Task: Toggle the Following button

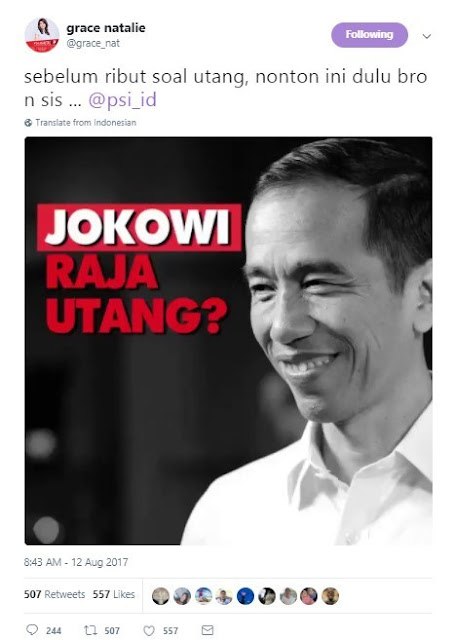Action: [x=369, y=35]
